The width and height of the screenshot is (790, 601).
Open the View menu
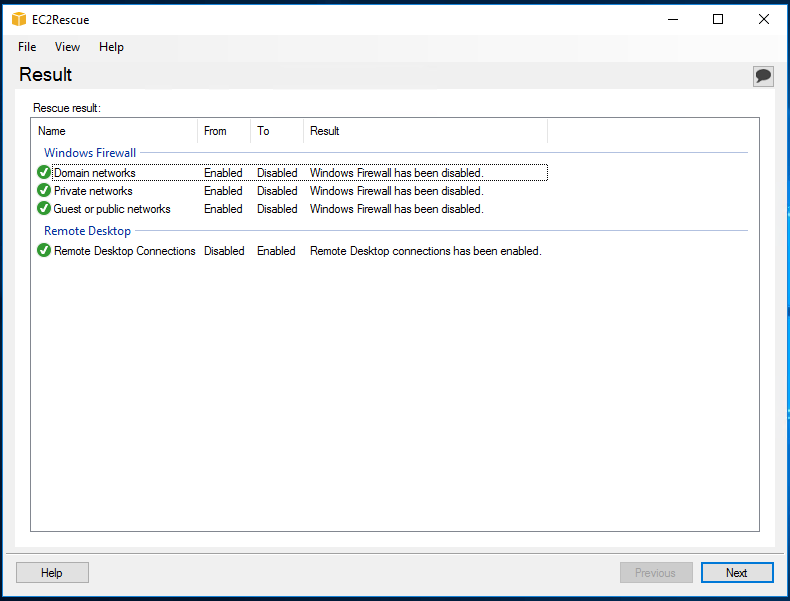coord(67,47)
